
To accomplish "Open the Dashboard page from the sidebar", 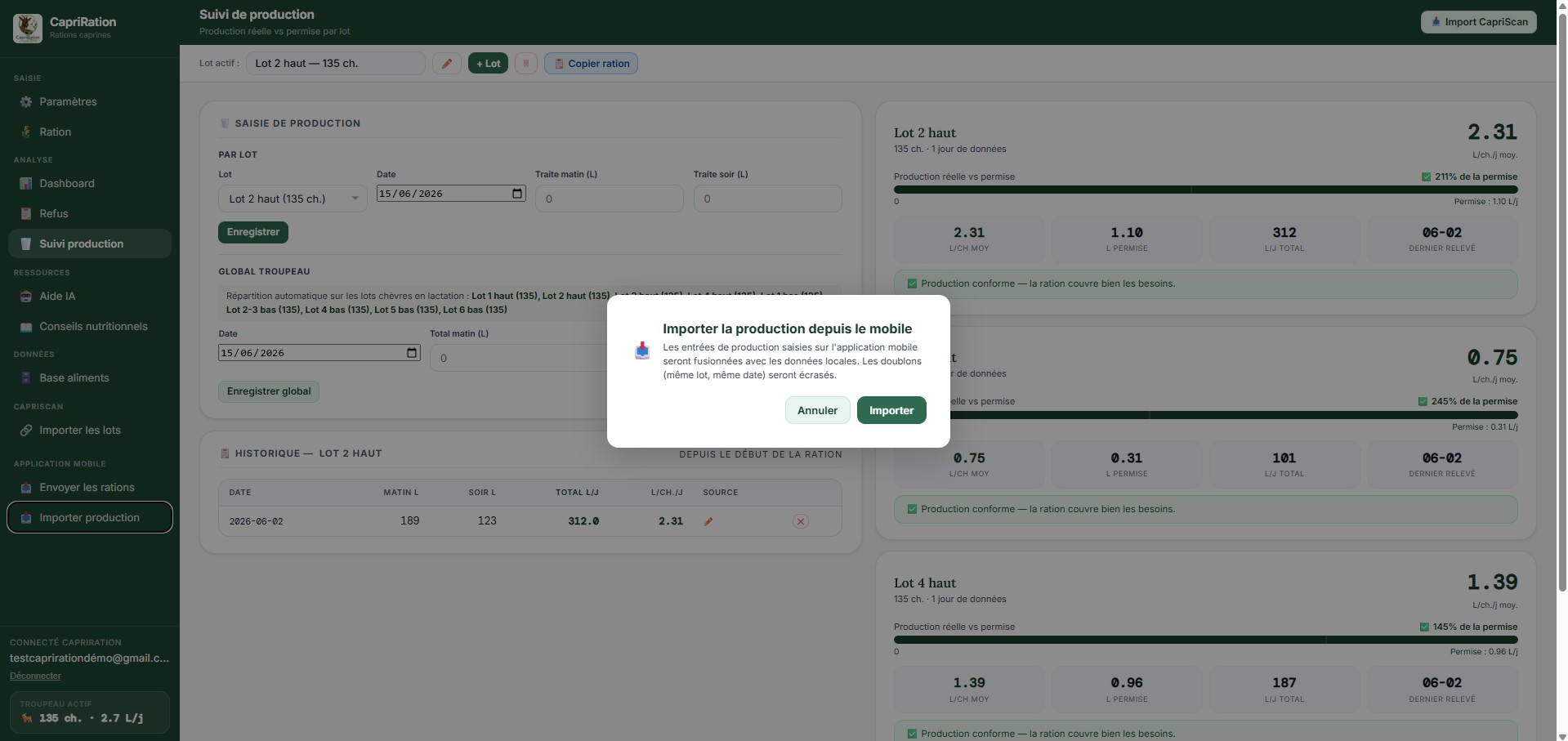I will (67, 184).
